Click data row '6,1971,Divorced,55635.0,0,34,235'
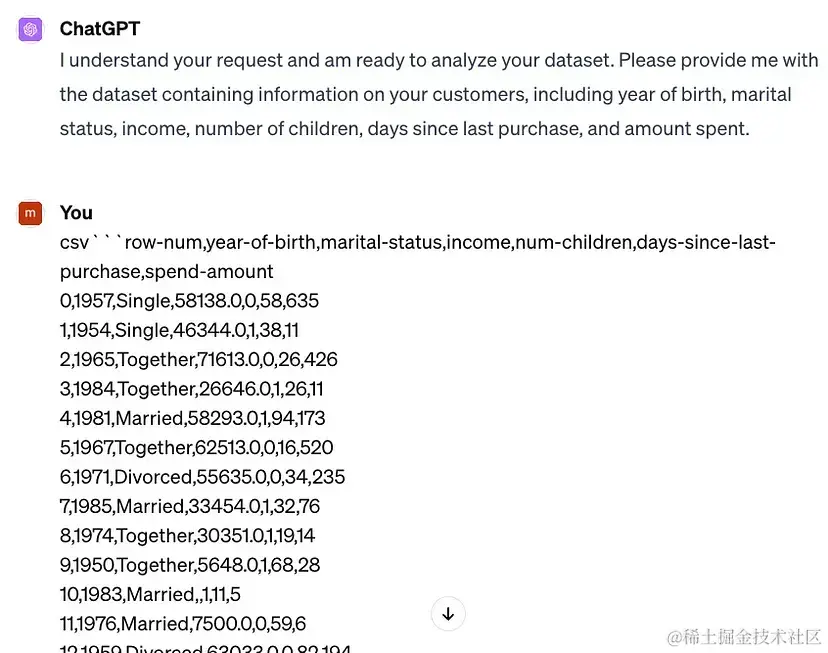Image resolution: width=828 pixels, height=653 pixels. [x=202, y=476]
